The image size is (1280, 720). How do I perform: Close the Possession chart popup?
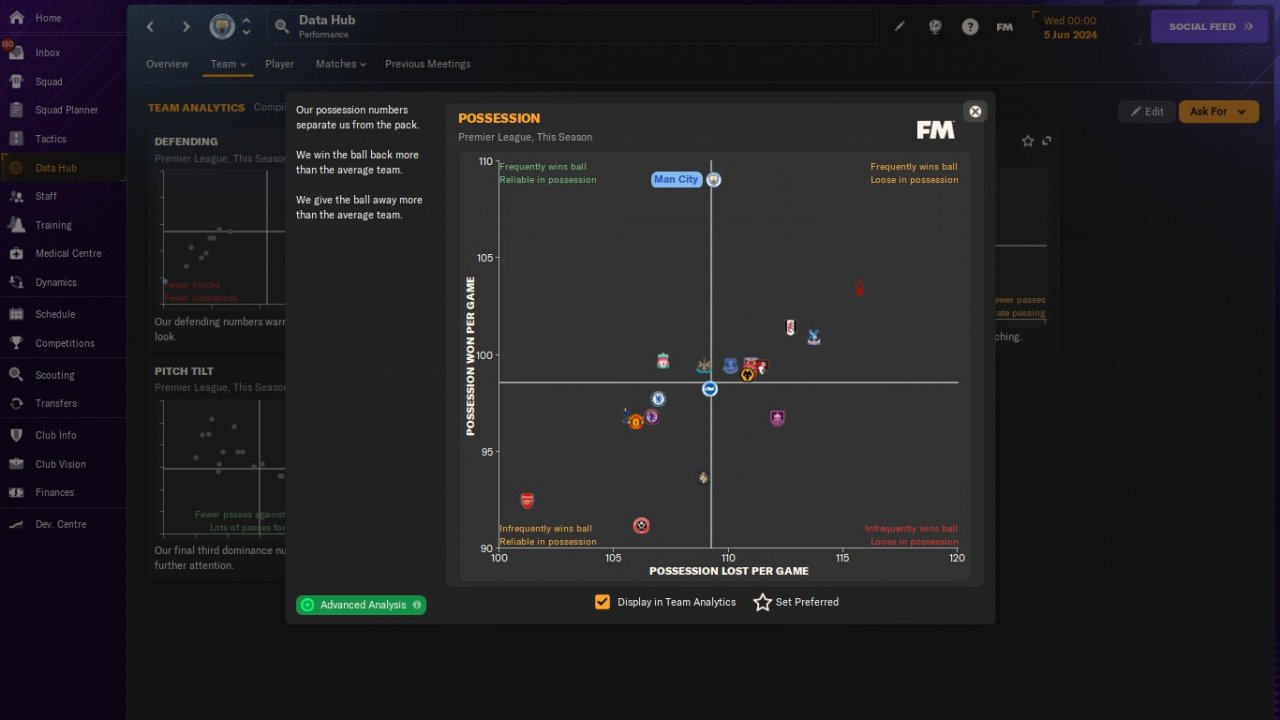(975, 111)
